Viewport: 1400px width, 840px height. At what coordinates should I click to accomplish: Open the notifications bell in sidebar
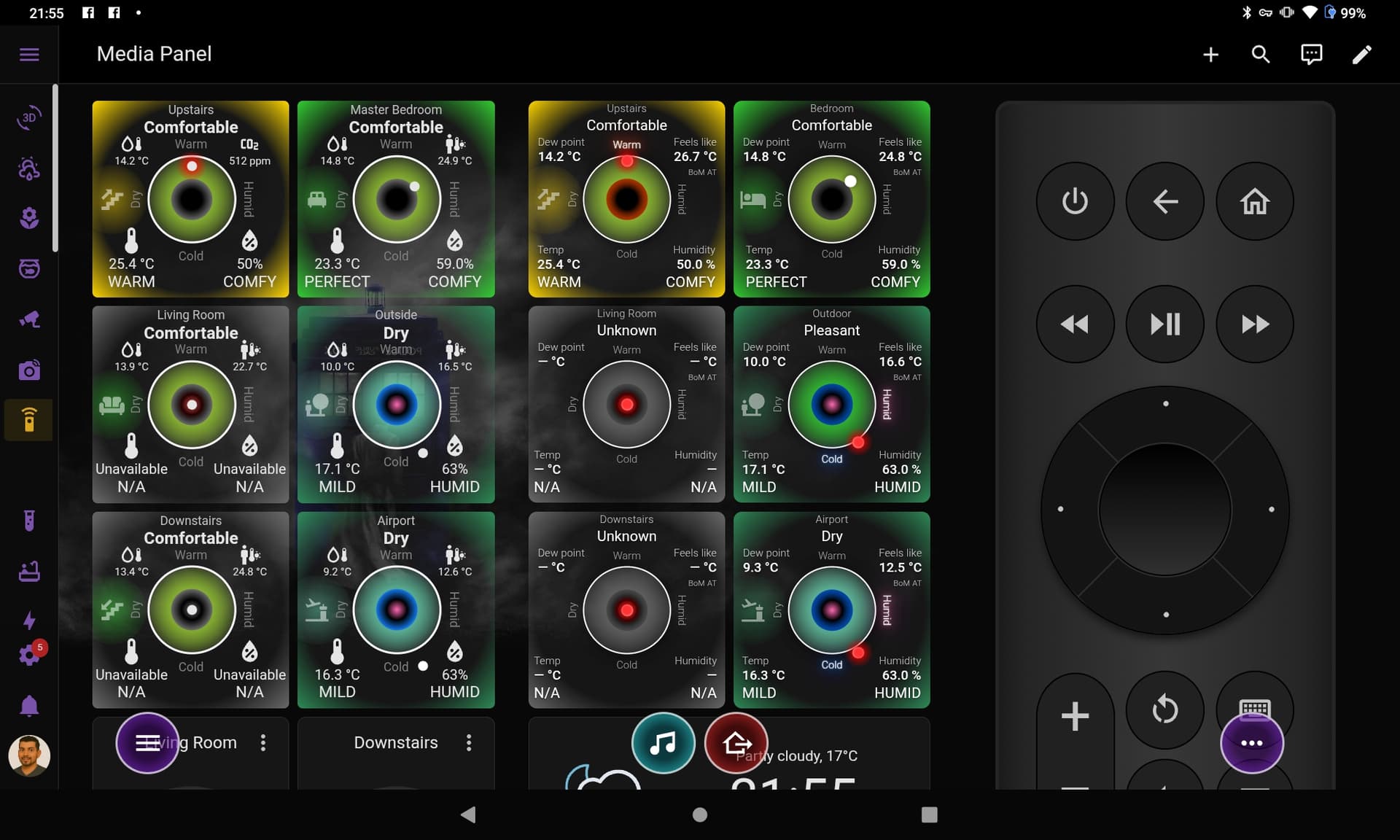coord(29,706)
